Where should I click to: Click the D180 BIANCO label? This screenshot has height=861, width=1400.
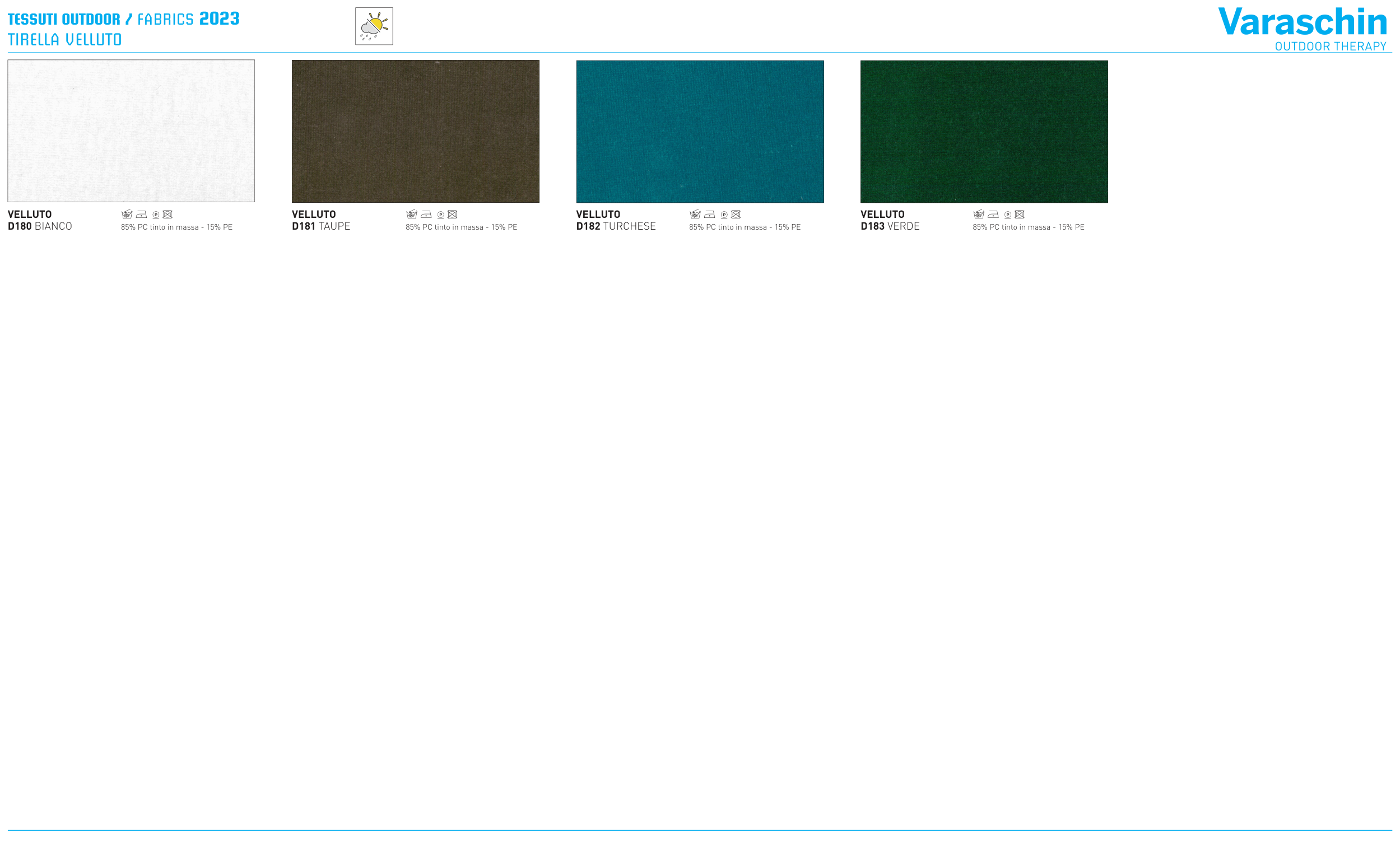(x=40, y=227)
